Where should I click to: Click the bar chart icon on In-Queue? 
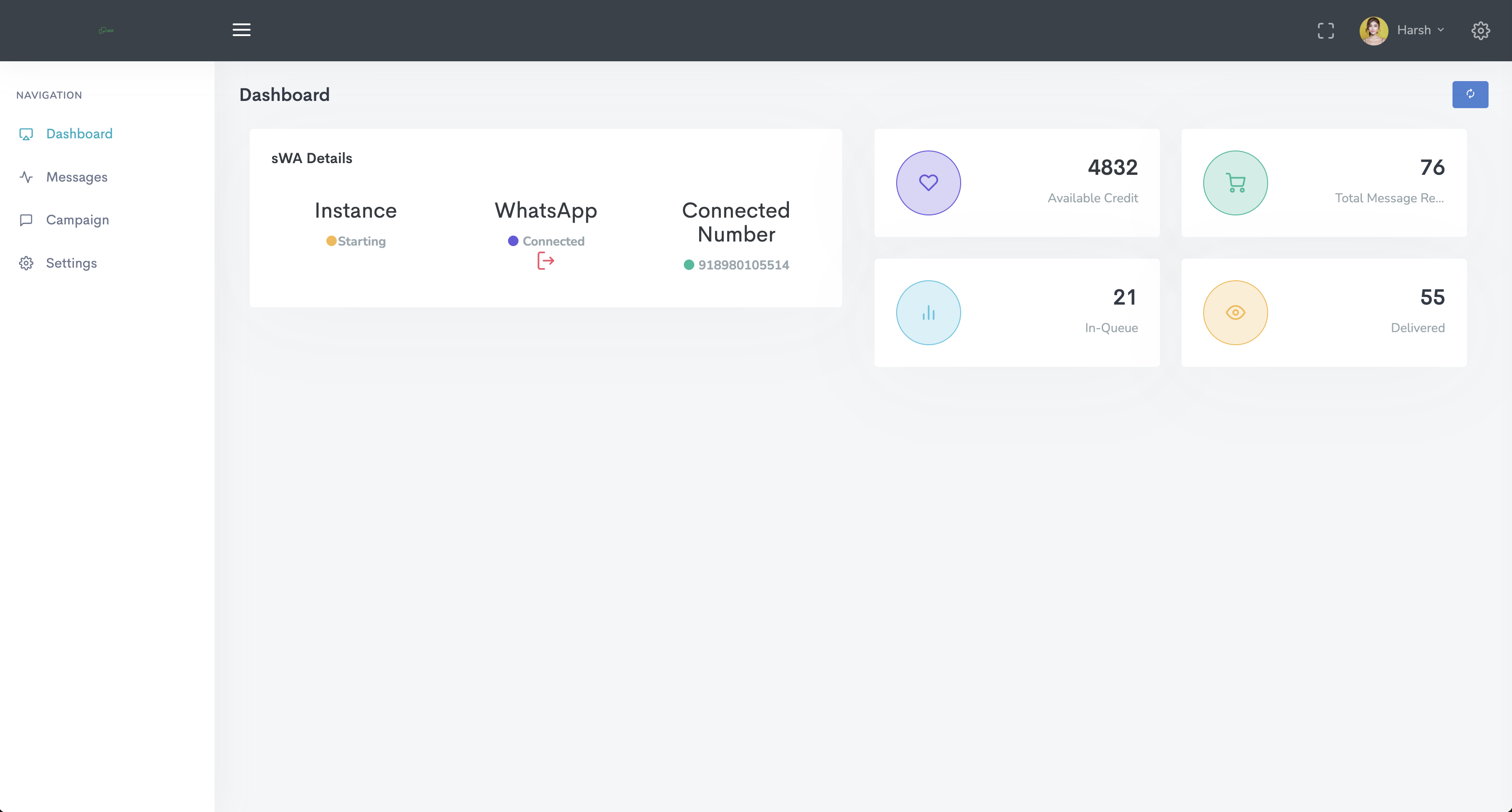pos(928,313)
